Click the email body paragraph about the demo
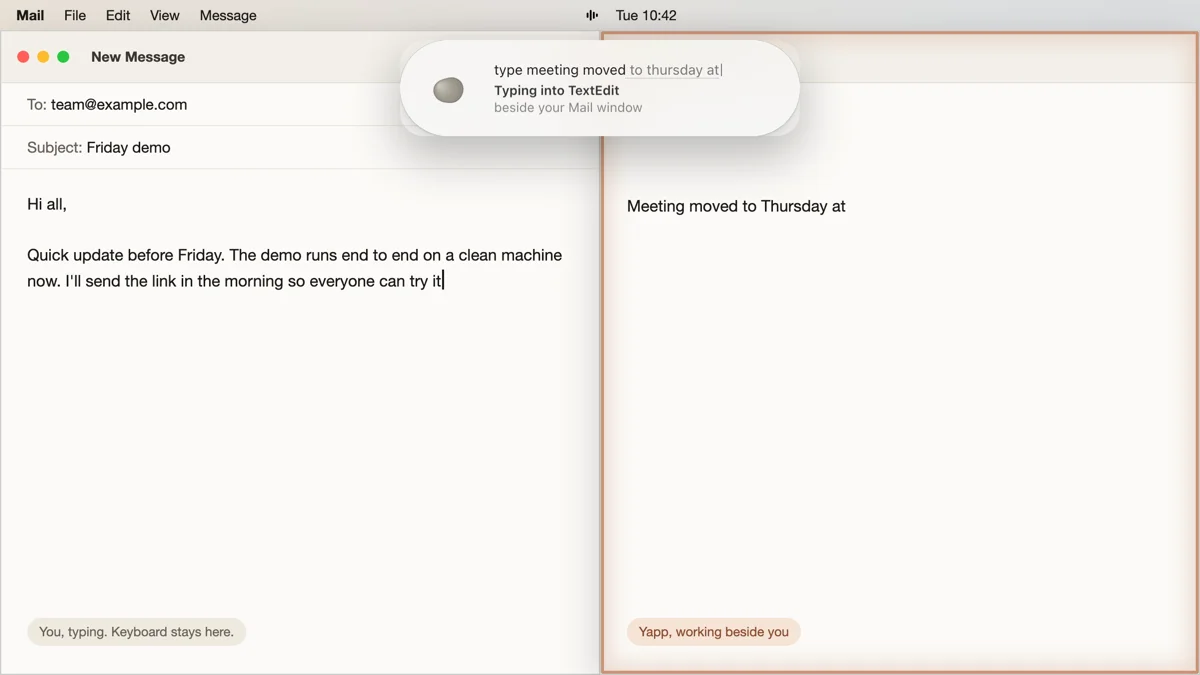This screenshot has height=675, width=1200. (295, 268)
